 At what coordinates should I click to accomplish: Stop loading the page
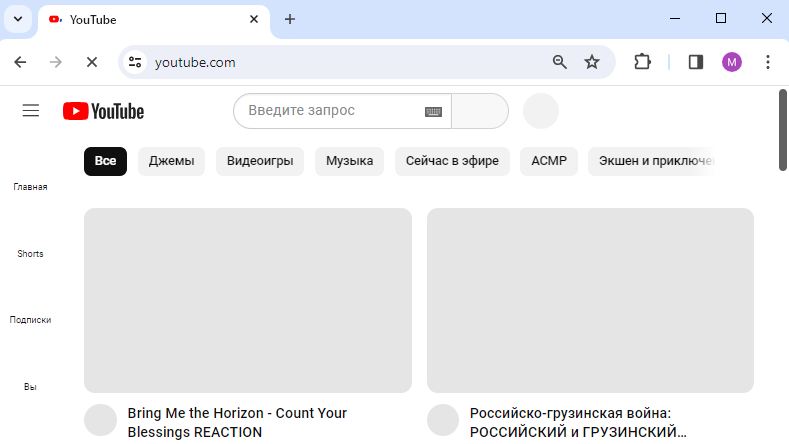point(92,62)
